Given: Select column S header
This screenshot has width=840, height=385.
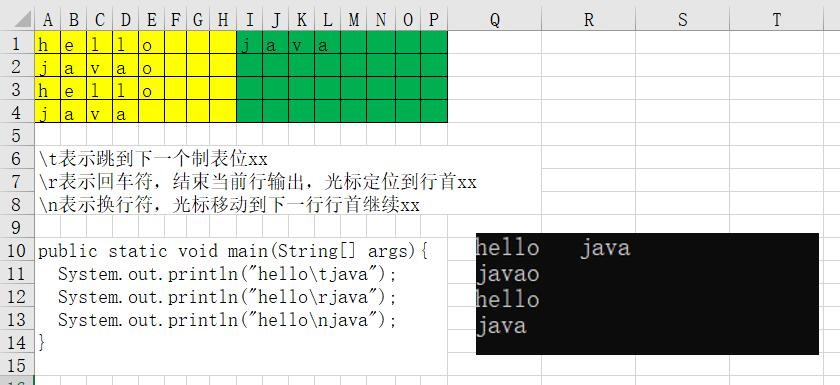Looking at the screenshot, I should point(682,20).
